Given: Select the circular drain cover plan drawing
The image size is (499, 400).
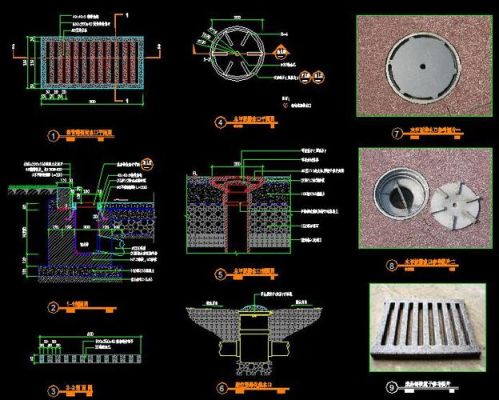Looking at the screenshot, I should click(237, 54).
